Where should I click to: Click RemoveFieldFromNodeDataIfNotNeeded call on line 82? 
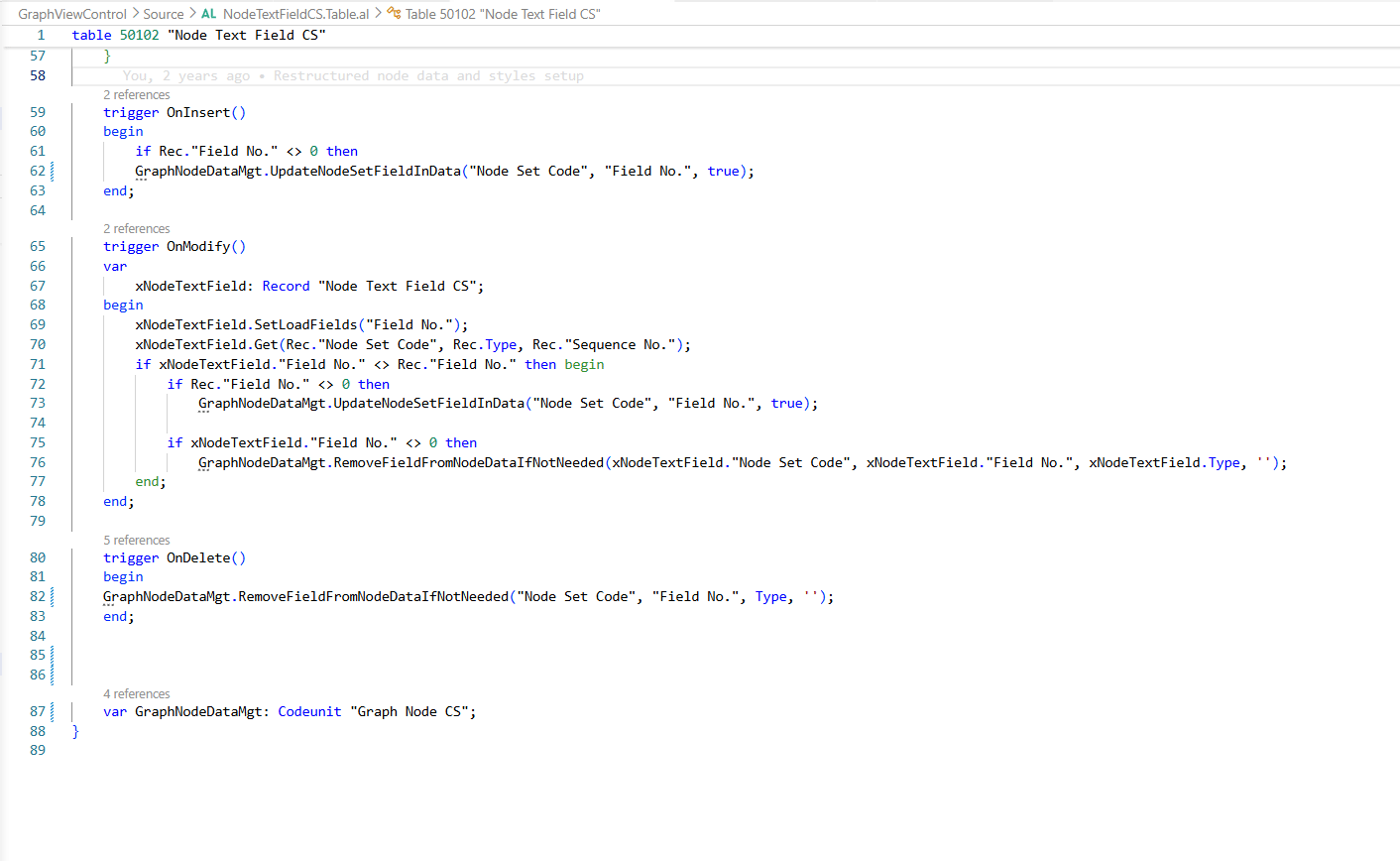[374, 596]
